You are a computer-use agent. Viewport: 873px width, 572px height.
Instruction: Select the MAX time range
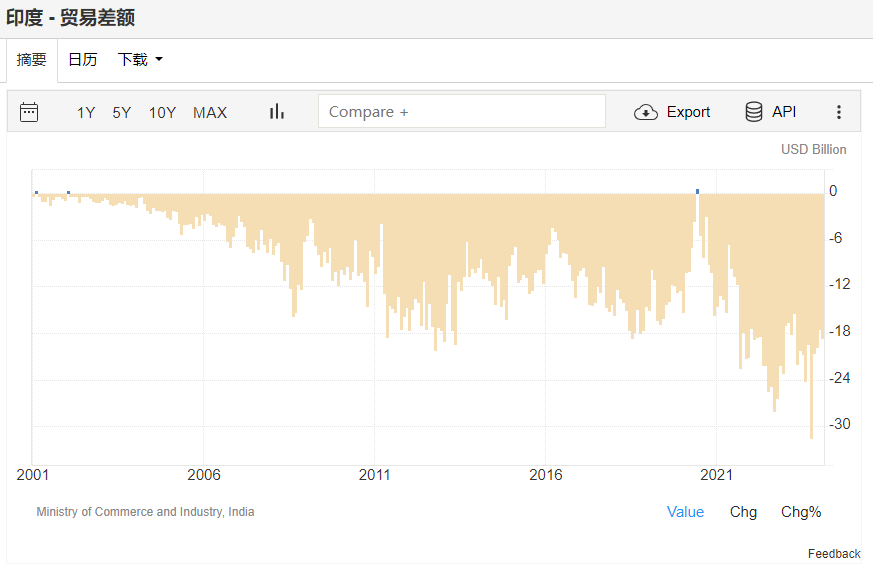click(x=210, y=112)
